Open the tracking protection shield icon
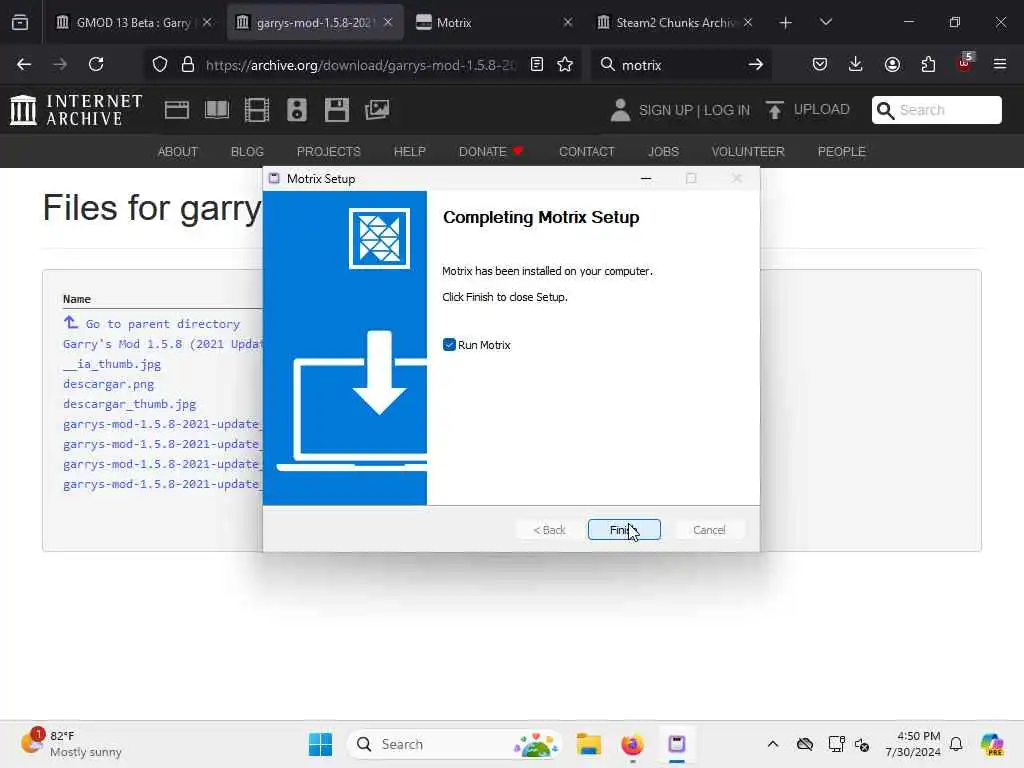This screenshot has height=768, width=1024. [x=160, y=64]
